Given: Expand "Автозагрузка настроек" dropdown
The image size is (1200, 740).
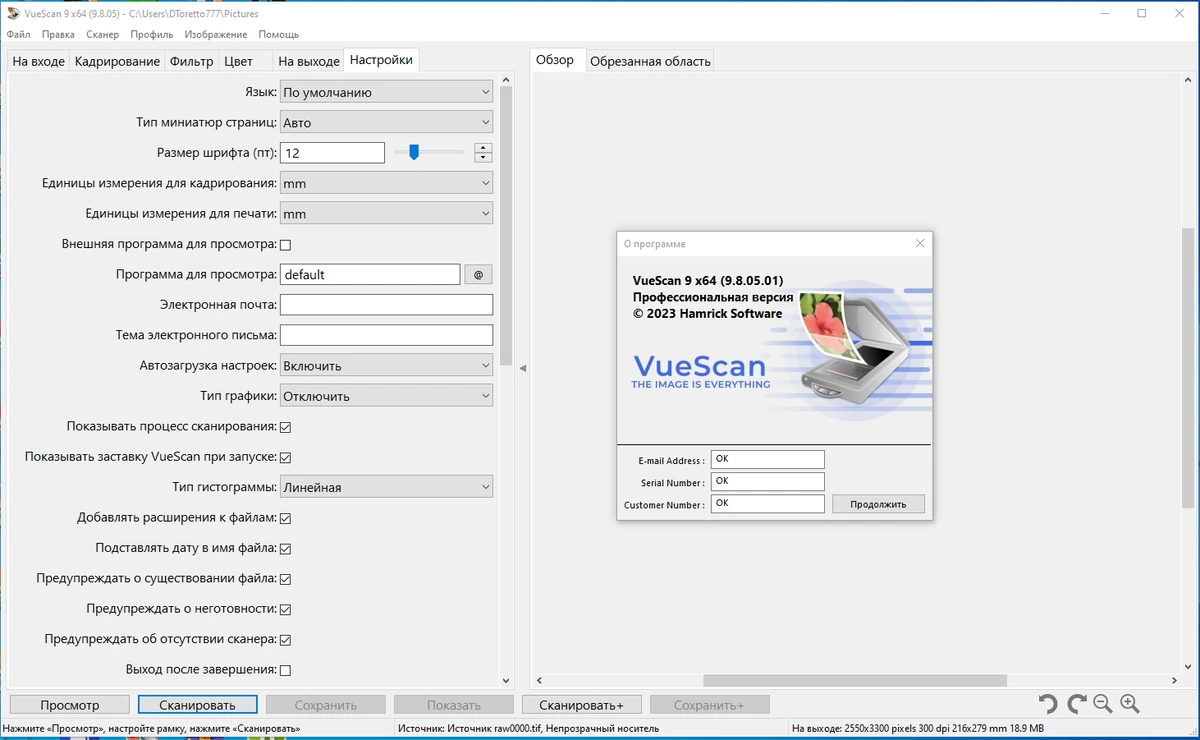Looking at the screenshot, I should click(x=386, y=365).
